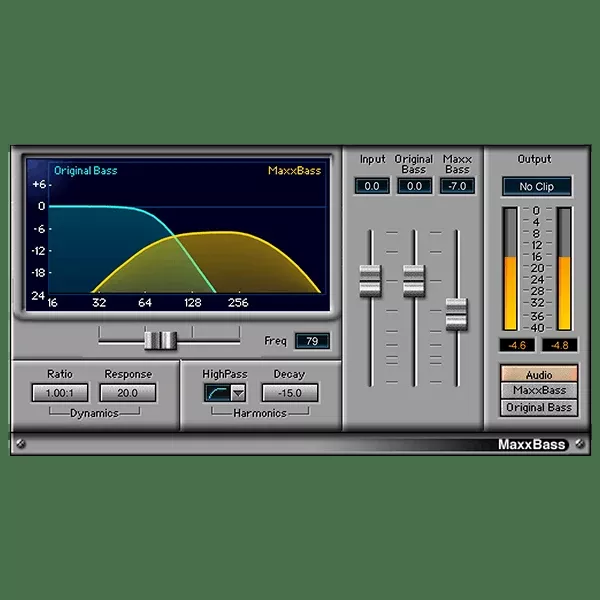The width and height of the screenshot is (600, 600).
Task: Click the left output level meter
Action: tap(510, 269)
